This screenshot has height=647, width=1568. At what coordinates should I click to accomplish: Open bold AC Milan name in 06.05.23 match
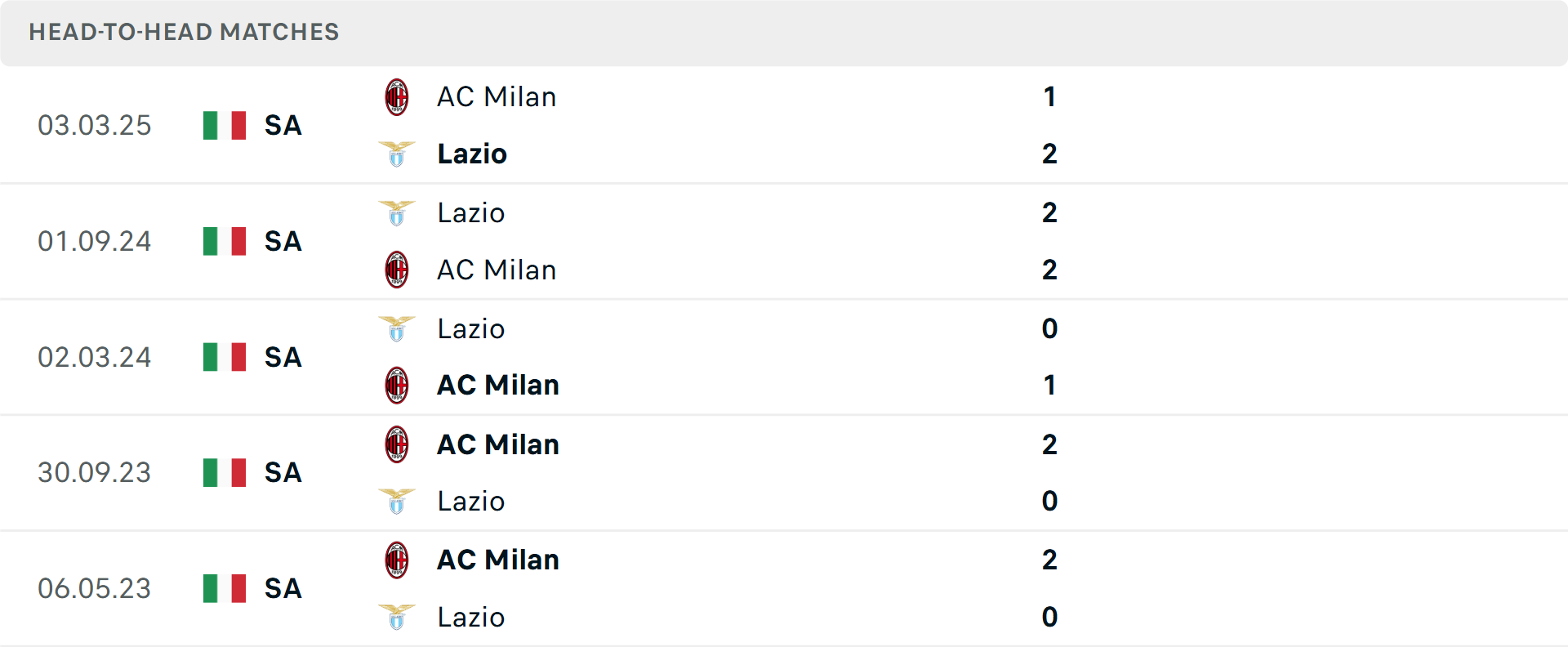pos(498,560)
